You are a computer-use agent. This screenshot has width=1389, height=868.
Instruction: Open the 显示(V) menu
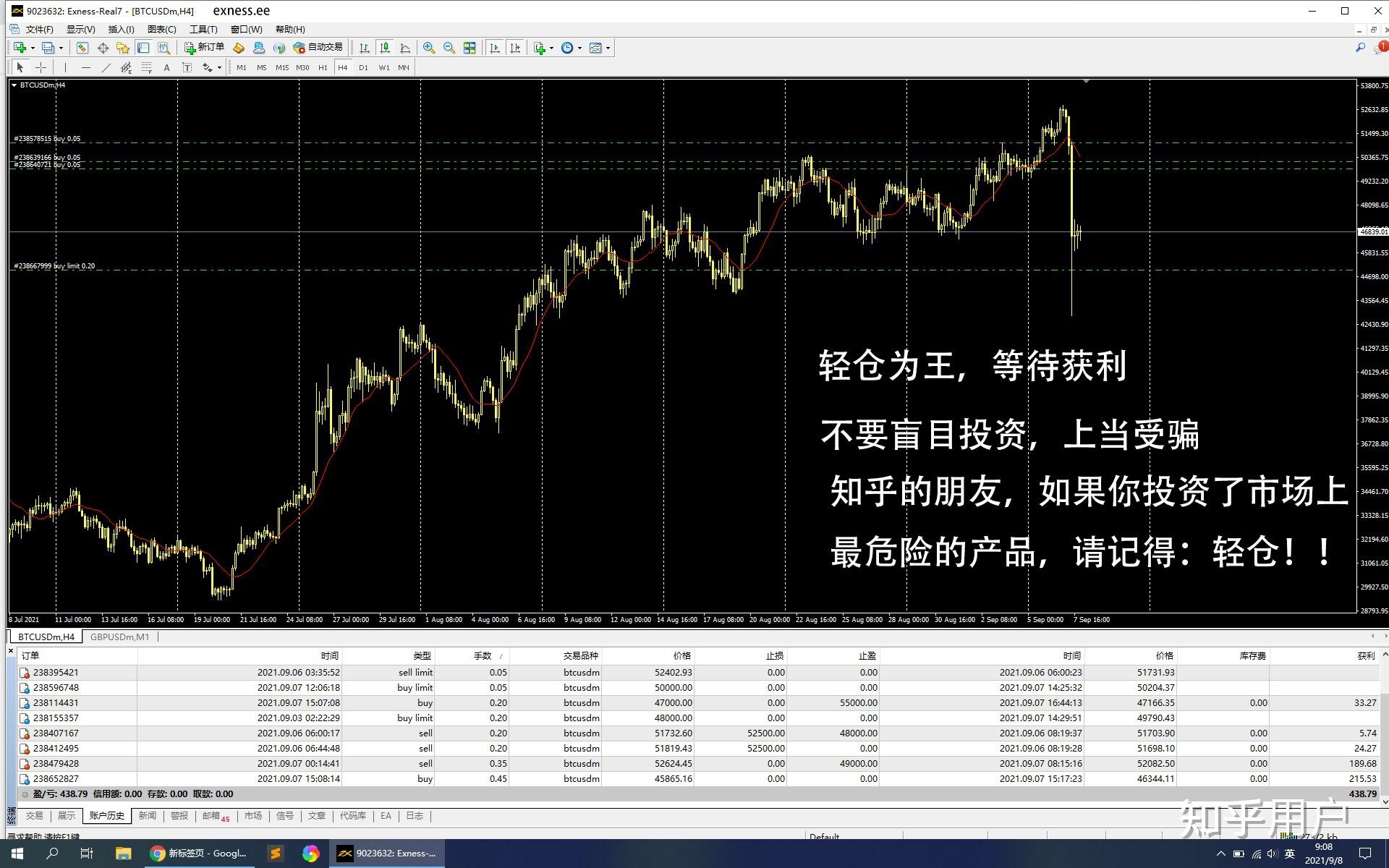coord(81,30)
